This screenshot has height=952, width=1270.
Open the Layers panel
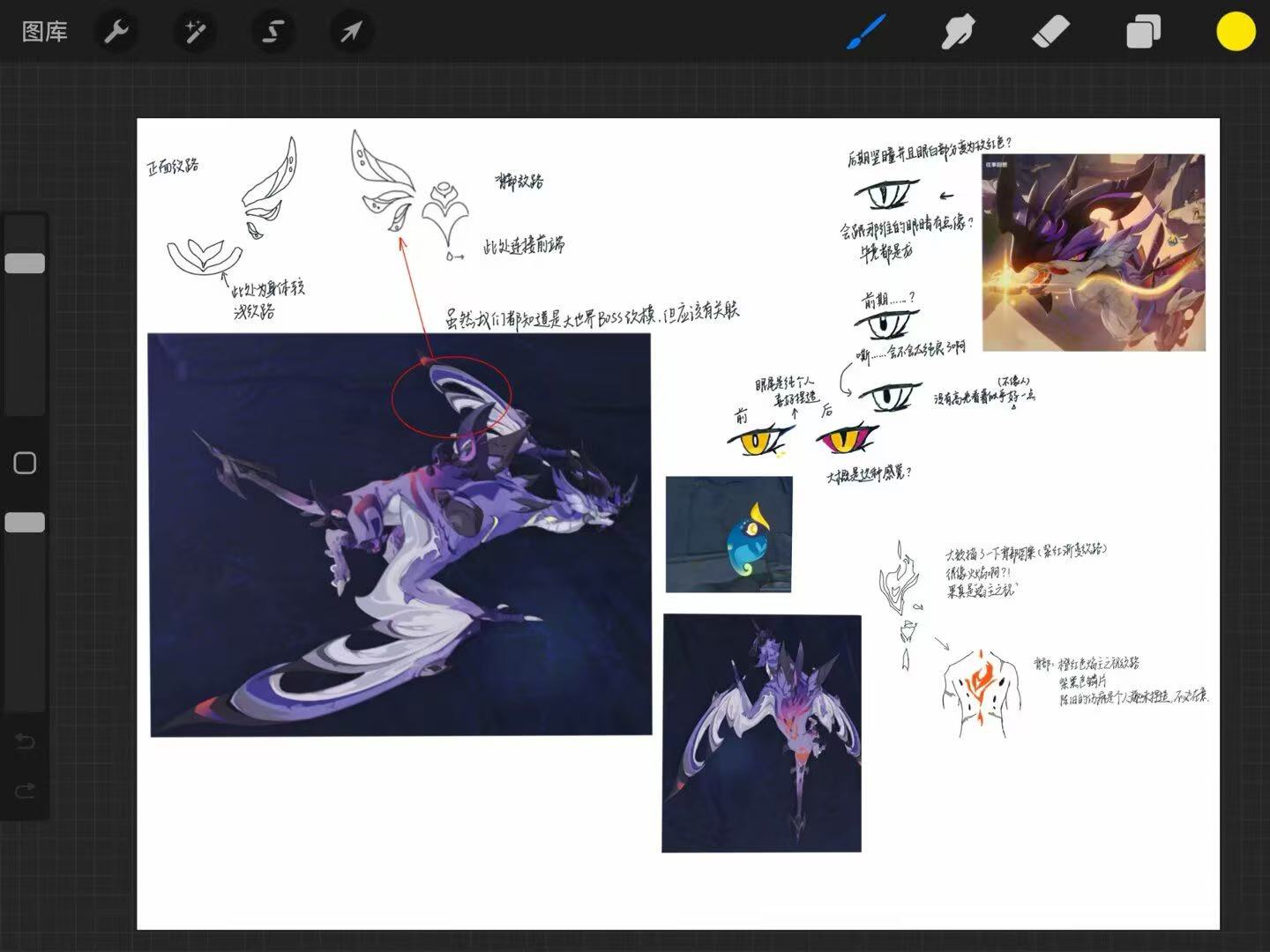pyautogui.click(x=1143, y=33)
